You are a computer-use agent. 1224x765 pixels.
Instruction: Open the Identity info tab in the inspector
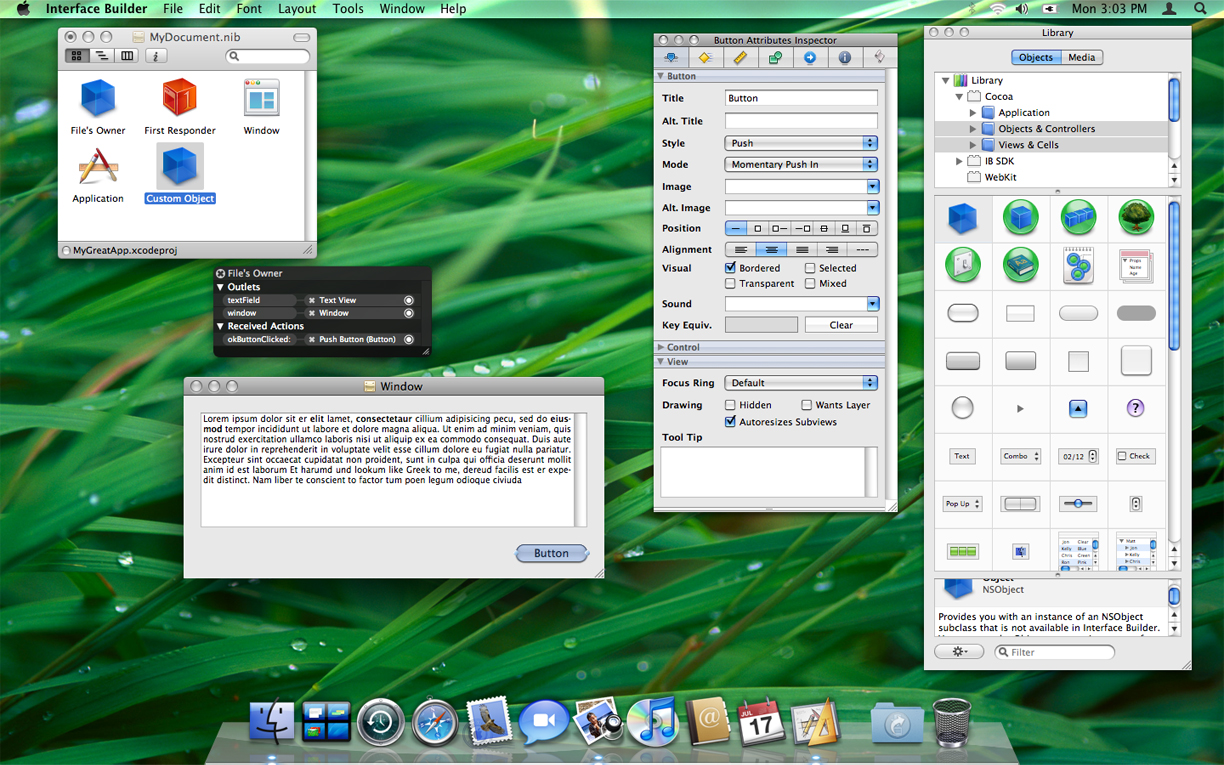(x=845, y=58)
